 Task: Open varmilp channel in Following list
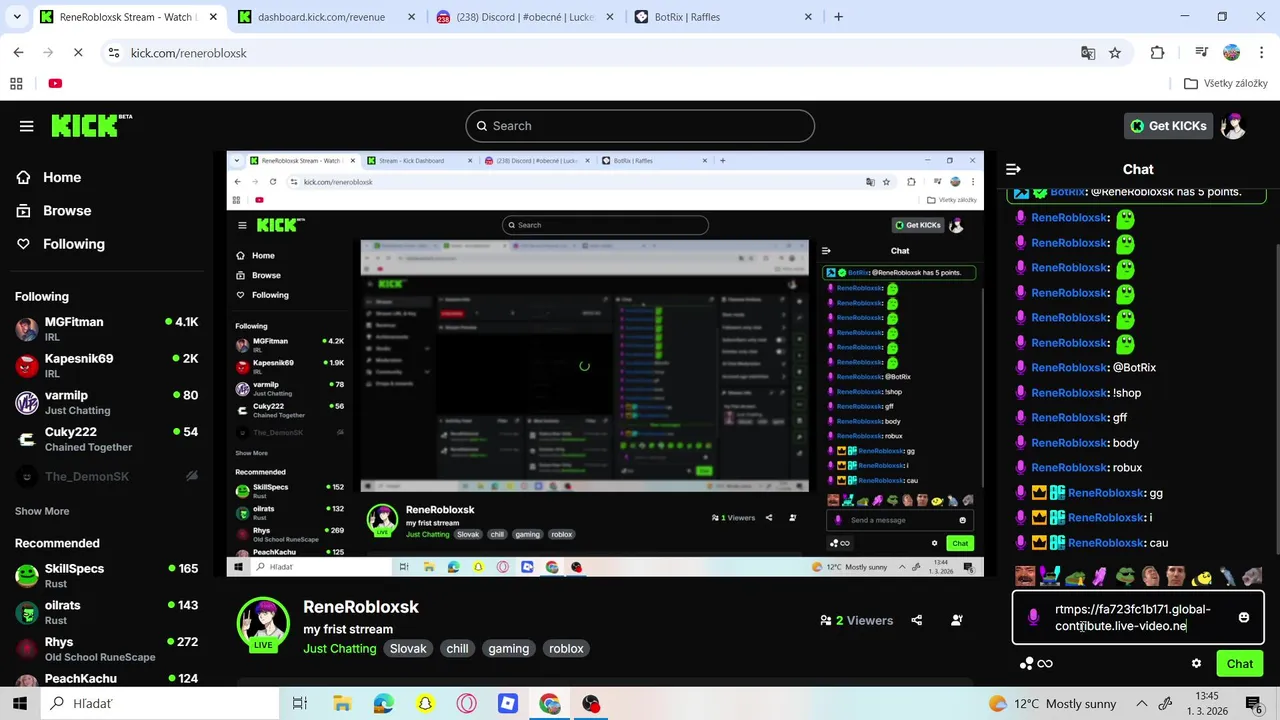tap(107, 402)
